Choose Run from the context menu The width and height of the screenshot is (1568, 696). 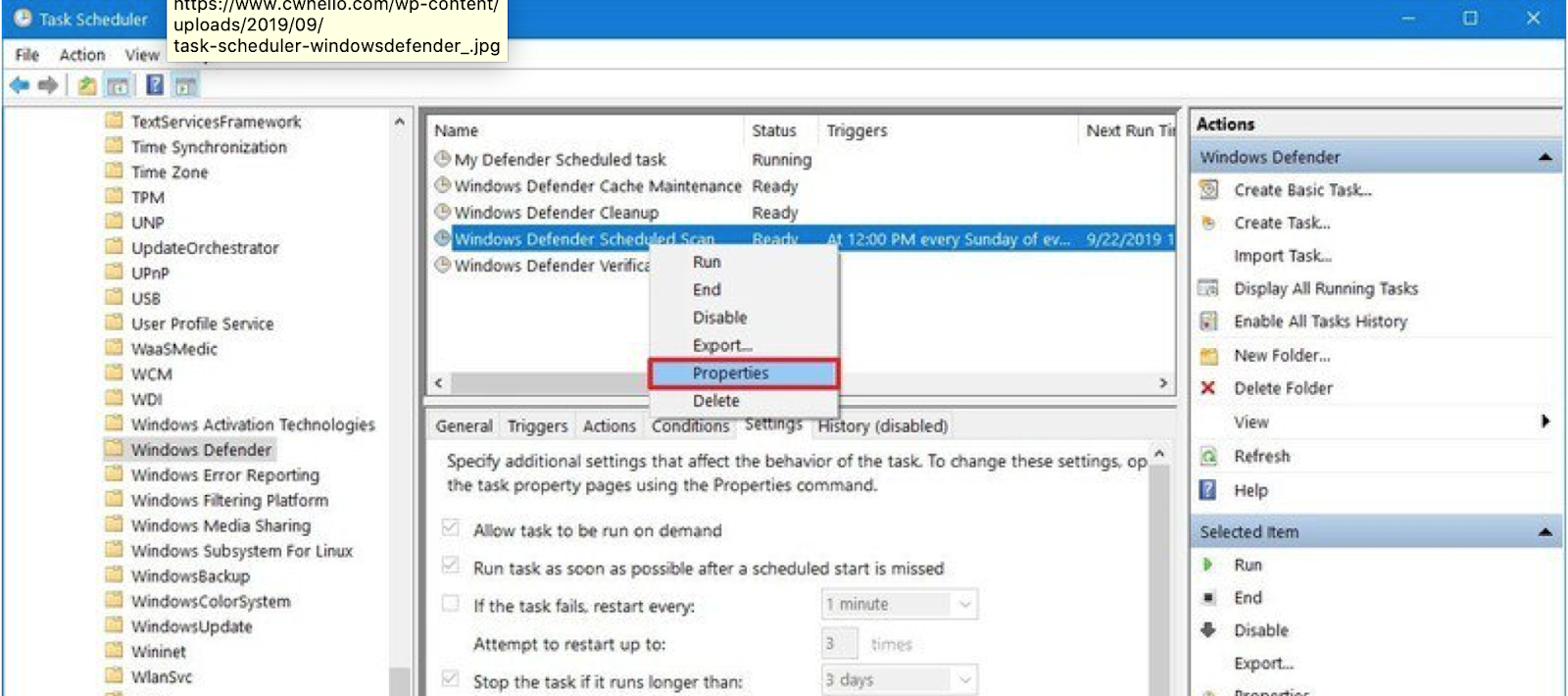coord(743,262)
